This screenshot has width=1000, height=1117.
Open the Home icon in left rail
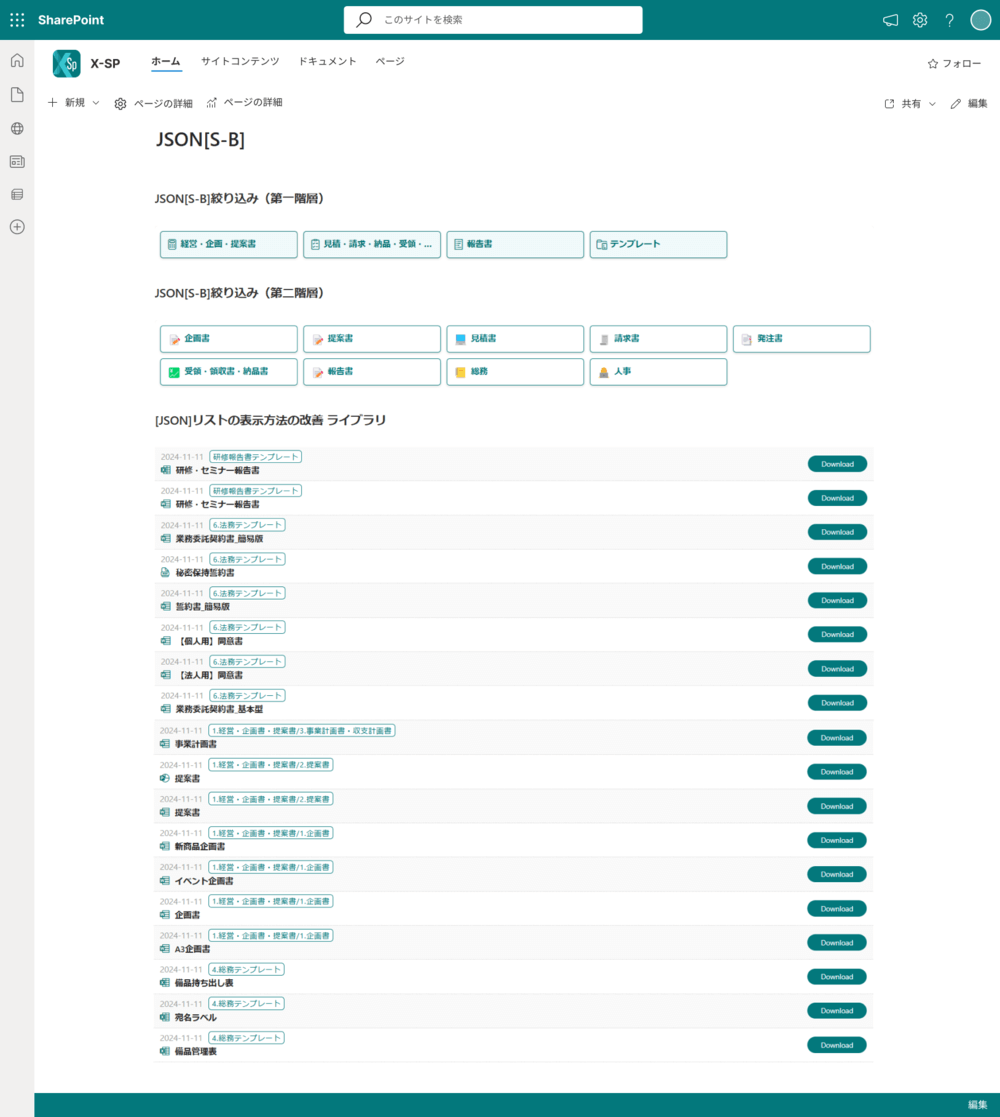pos(17,61)
